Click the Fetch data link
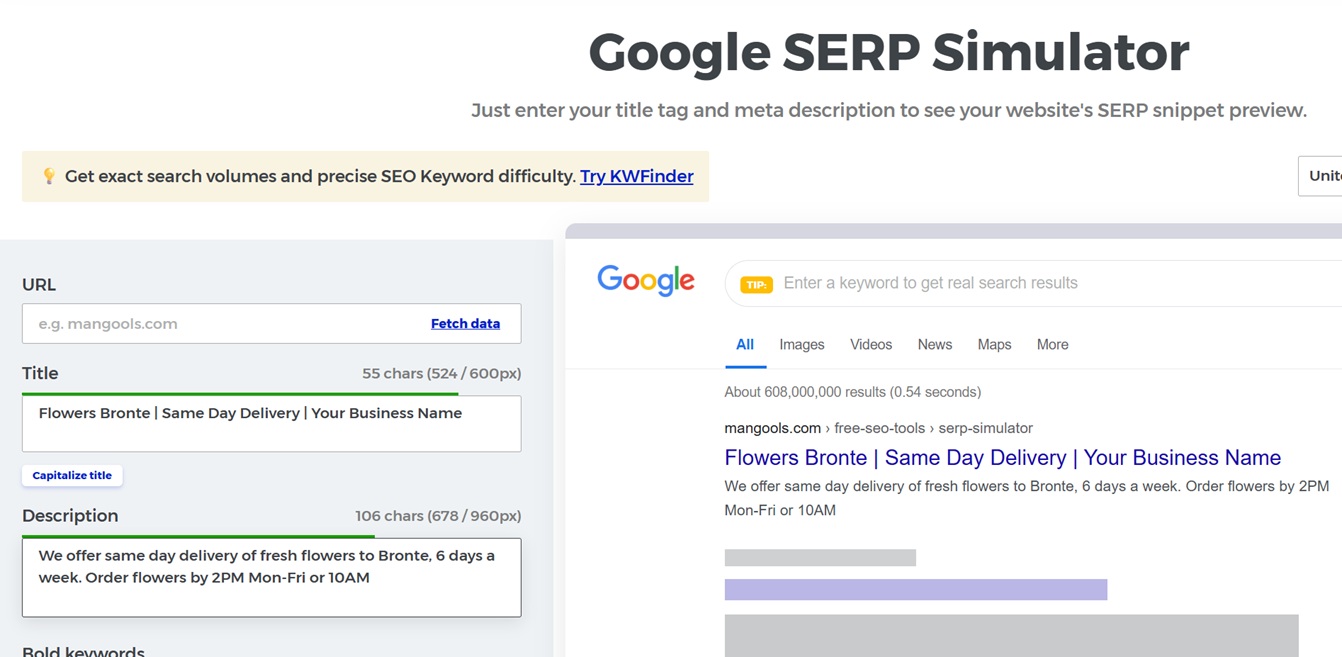Image resolution: width=1342 pixels, height=657 pixels. [465, 323]
